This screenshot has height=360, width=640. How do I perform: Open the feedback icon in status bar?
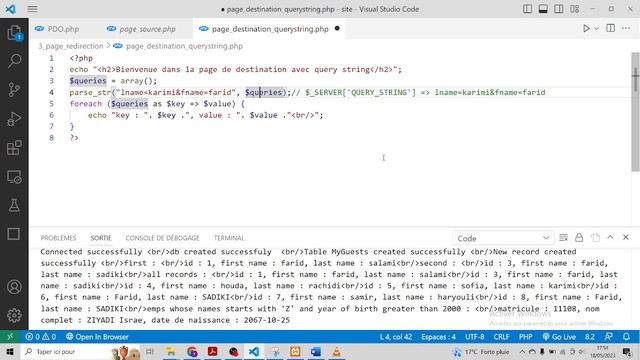609,337
